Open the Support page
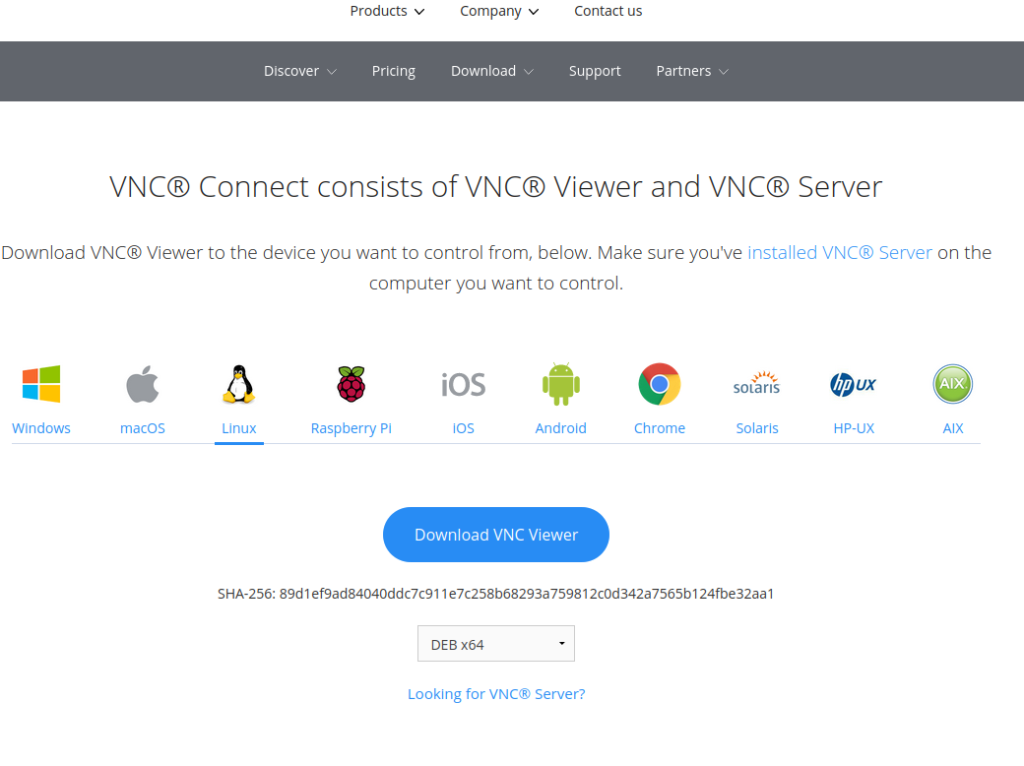The image size is (1024, 766). [x=594, y=71]
